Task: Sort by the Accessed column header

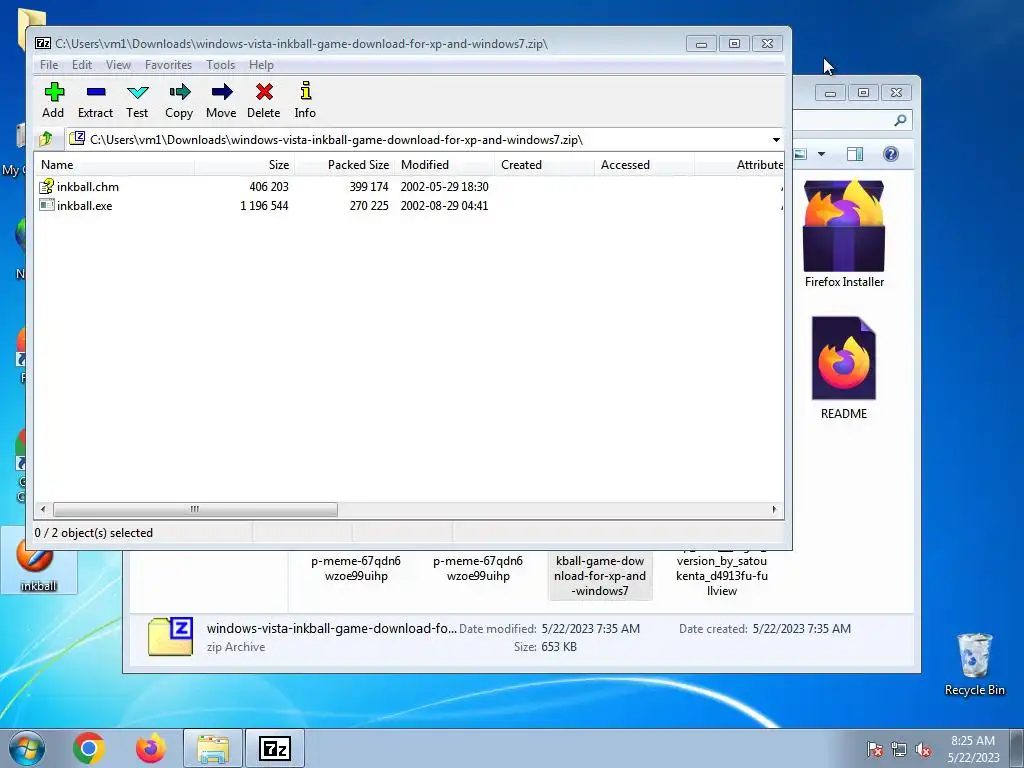Action: 644,165
